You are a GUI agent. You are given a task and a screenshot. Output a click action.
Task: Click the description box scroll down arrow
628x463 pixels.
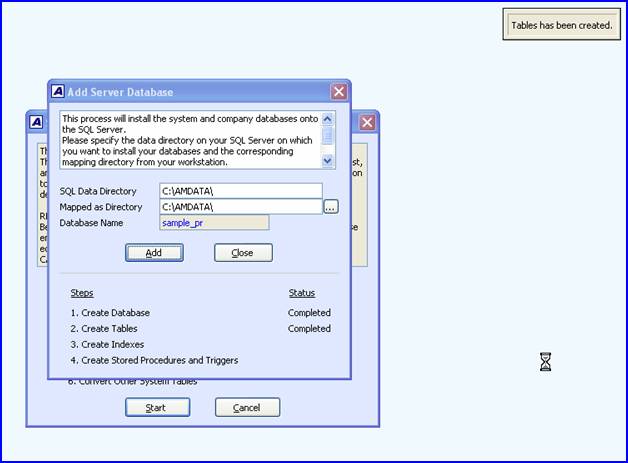[328, 160]
